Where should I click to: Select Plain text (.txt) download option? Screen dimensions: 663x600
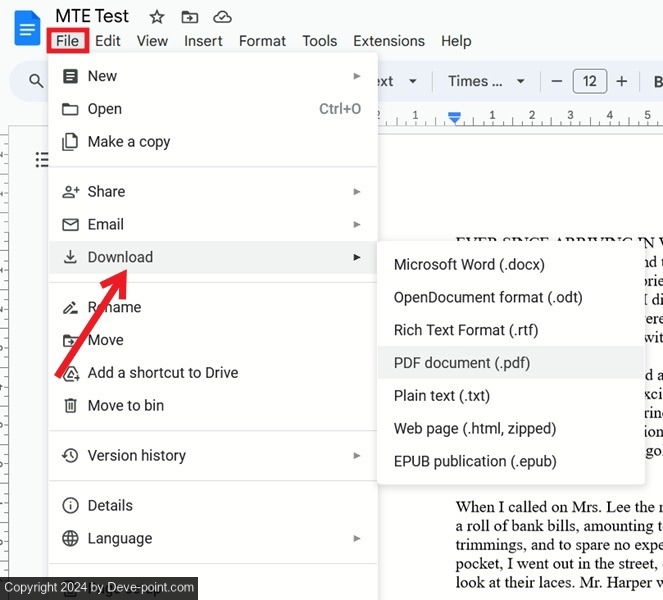pyautogui.click(x=442, y=396)
